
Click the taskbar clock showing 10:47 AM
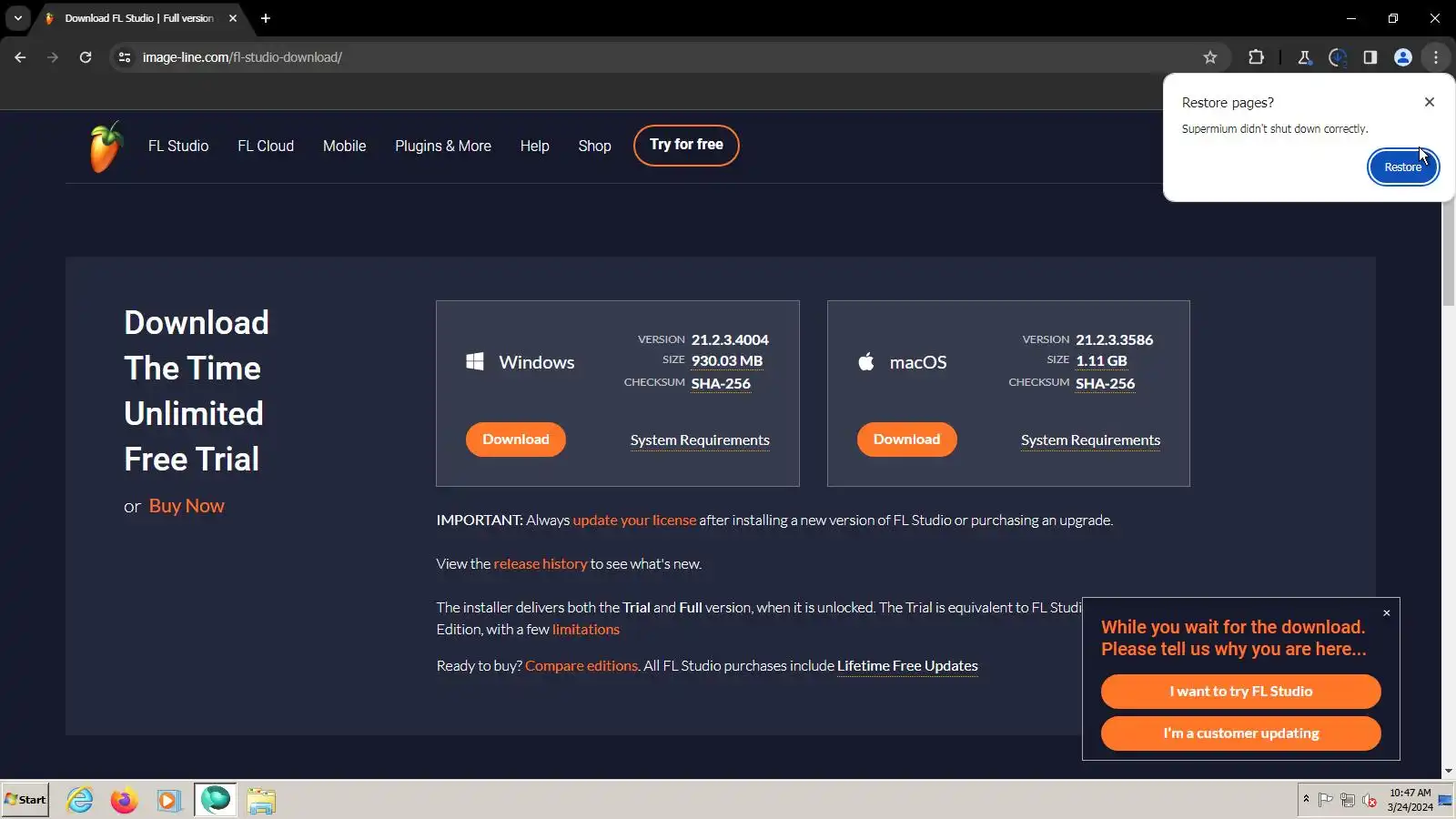(x=1410, y=800)
